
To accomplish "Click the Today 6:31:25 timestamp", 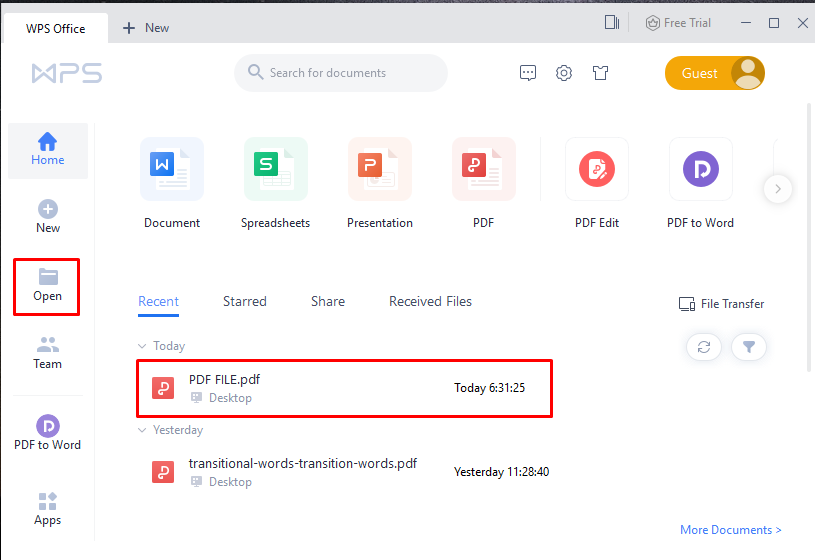I will [489, 388].
